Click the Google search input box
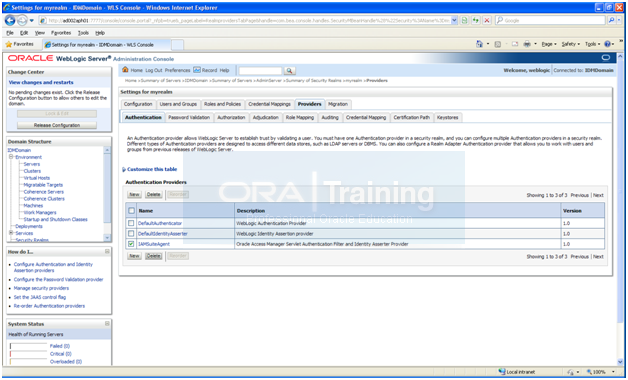This screenshot has width=628, height=380. (550, 20)
